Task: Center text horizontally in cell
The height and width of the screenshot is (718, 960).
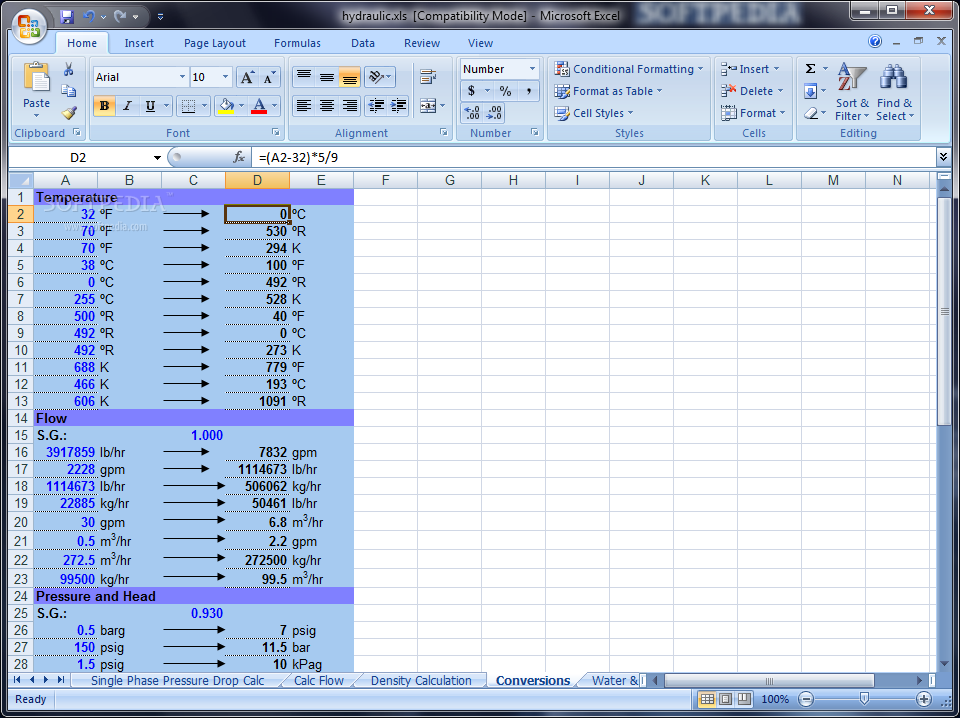Action: point(327,106)
